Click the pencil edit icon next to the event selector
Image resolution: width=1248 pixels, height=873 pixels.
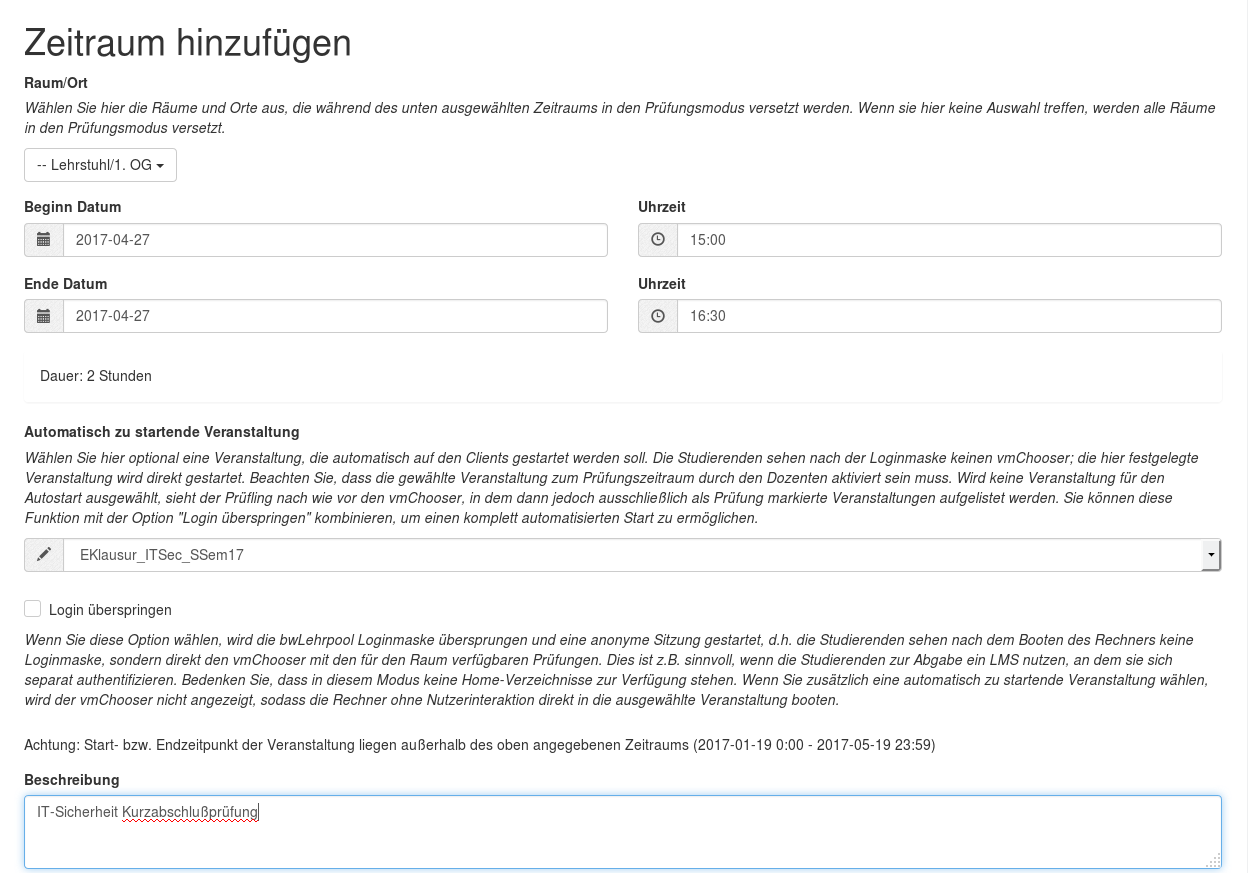[x=43, y=555]
